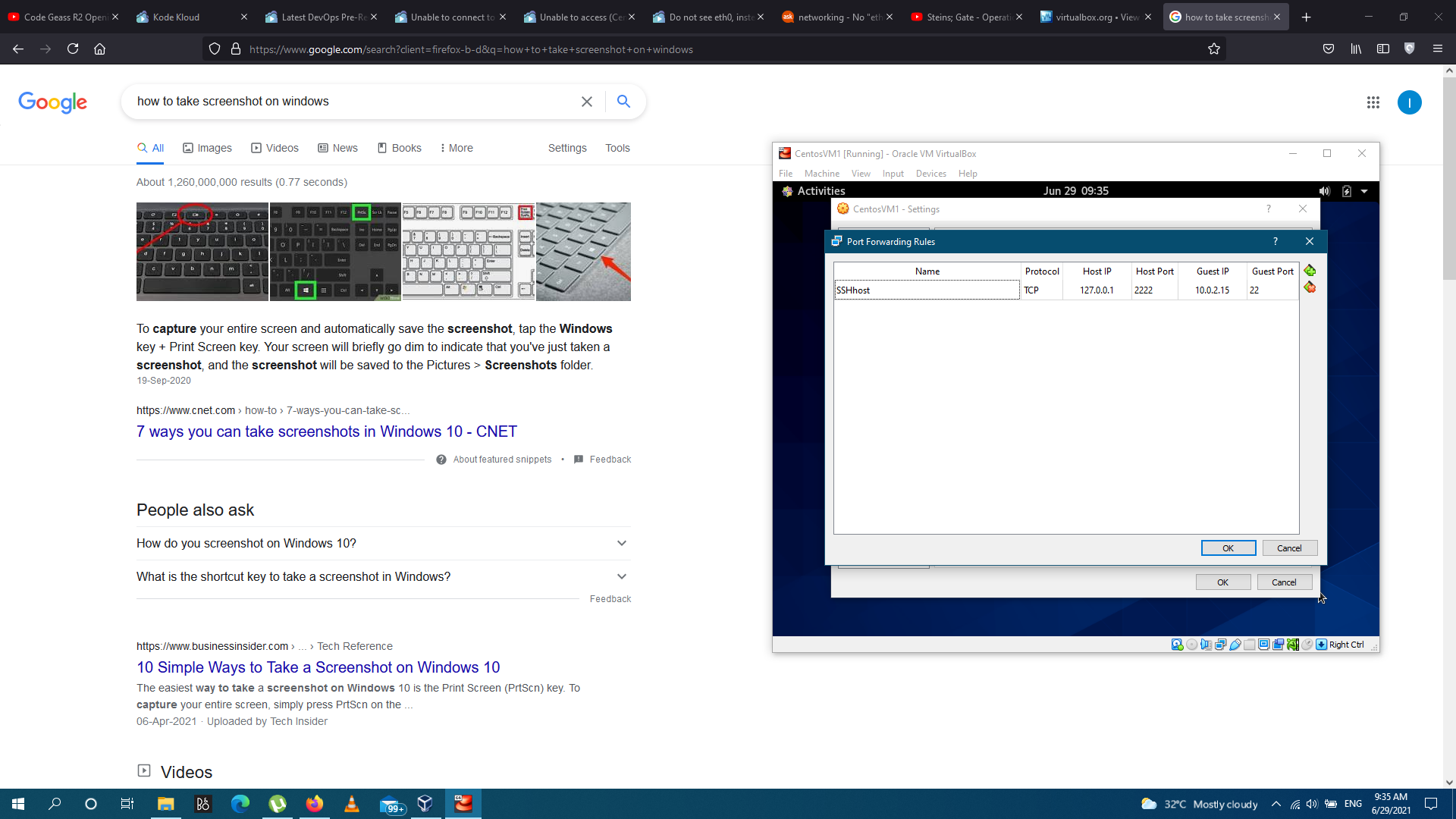This screenshot has height=819, width=1456.
Task: Click the Google search input field
Action: [353, 102]
